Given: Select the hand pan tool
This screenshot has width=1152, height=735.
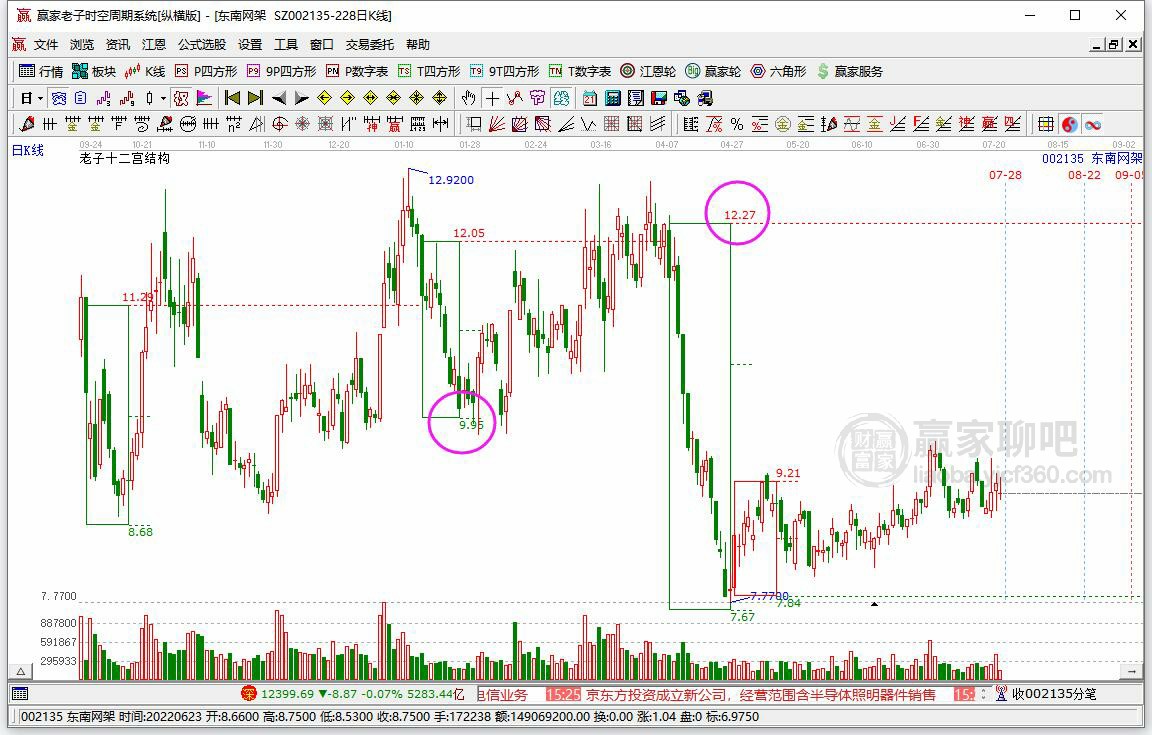Looking at the screenshot, I should (x=468, y=98).
